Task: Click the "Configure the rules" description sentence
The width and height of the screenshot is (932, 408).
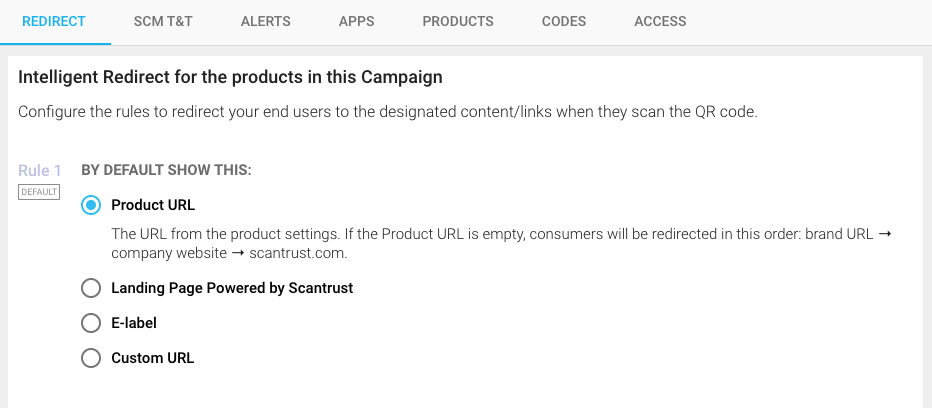Action: coord(387,112)
